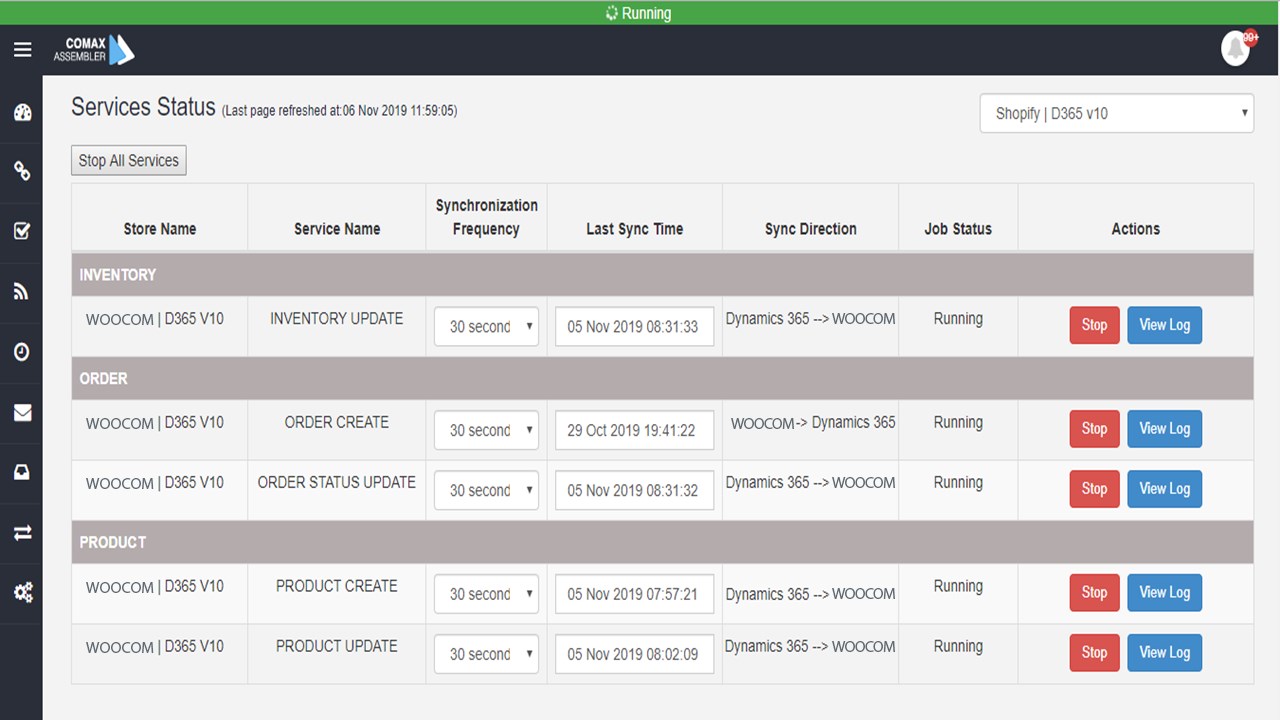Stop the ORDER CREATE service
This screenshot has height=720, width=1280.
coord(1094,429)
